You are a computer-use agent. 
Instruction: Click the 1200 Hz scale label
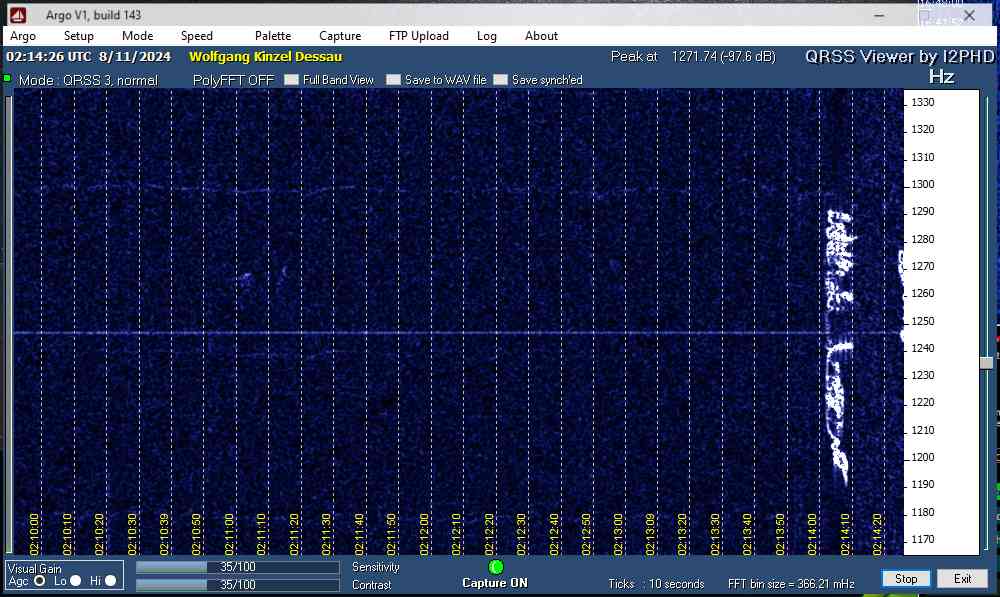click(923, 457)
